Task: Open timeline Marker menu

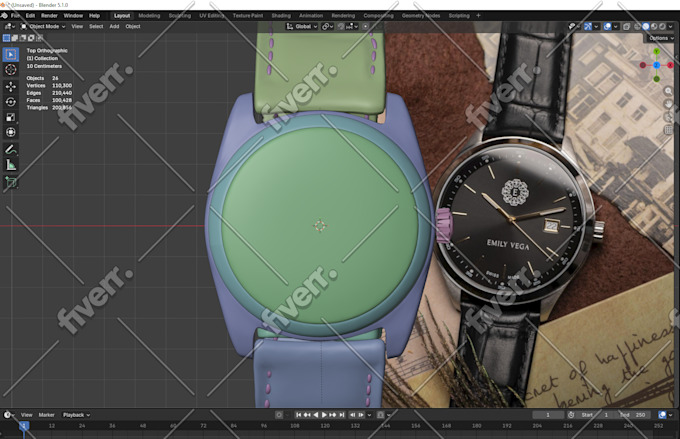Action: pyautogui.click(x=46, y=415)
